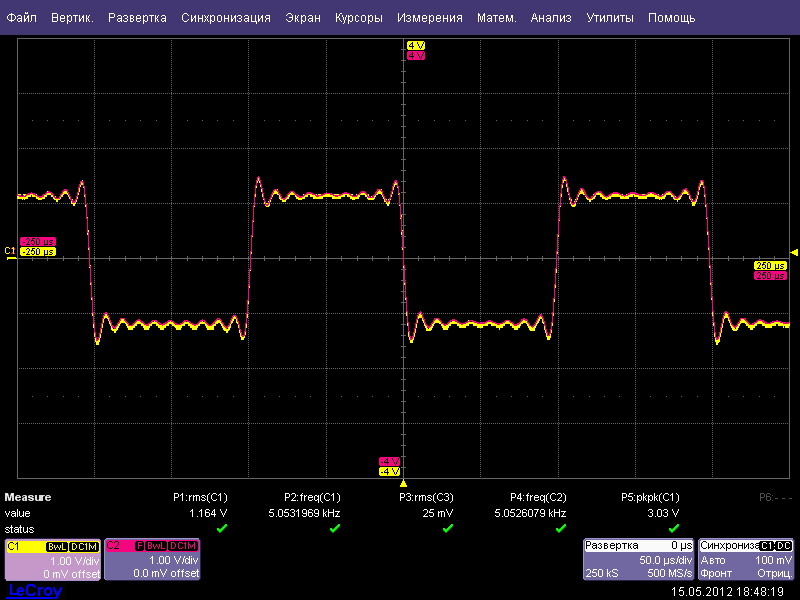Open the Файл menu
Image resolution: width=800 pixels, height=600 pixels.
22,18
